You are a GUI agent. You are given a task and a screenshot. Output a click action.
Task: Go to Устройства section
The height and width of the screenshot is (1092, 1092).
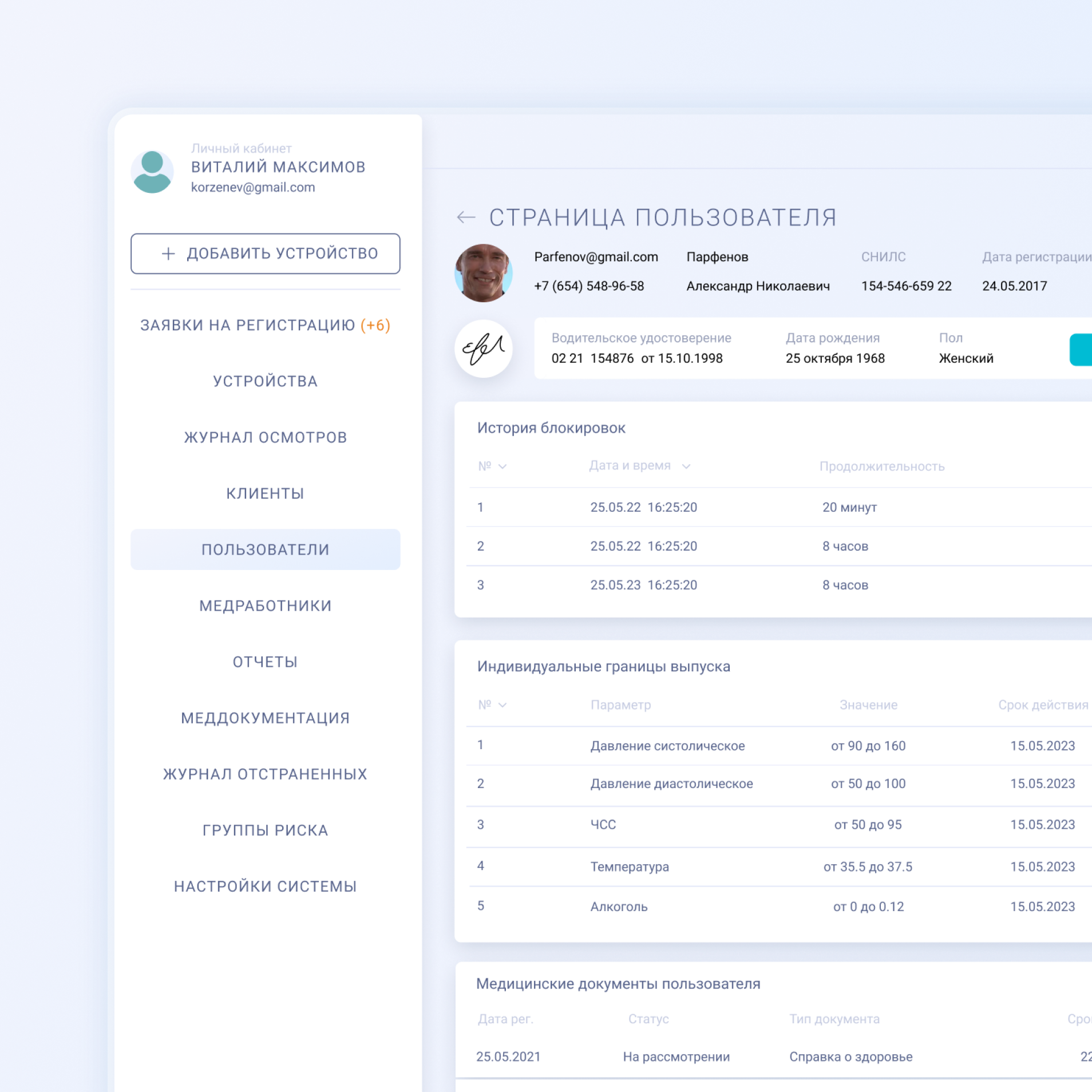click(265, 381)
